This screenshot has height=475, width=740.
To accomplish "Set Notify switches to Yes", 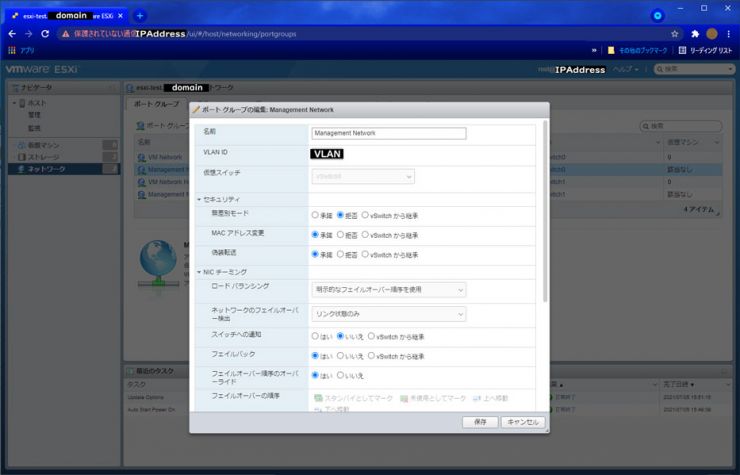I will pos(315,336).
